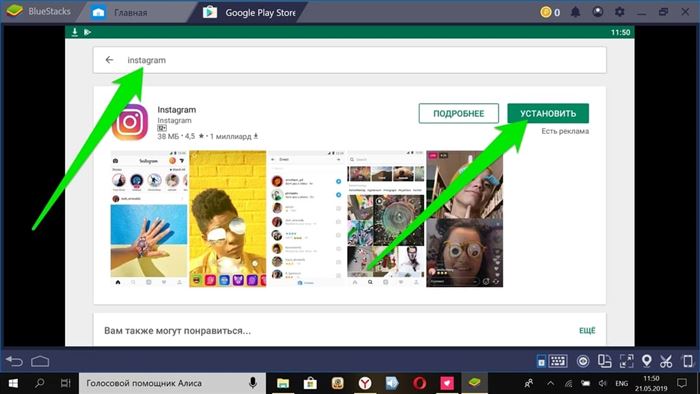Launch Yandex Browser from taskbar
This screenshot has height=394, width=700.
[x=365, y=383]
